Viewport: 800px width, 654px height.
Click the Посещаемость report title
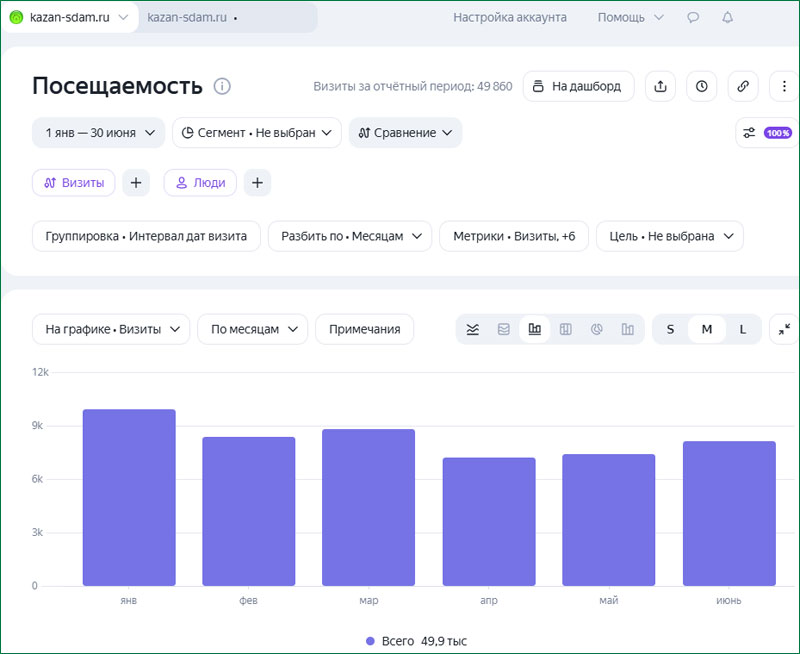point(117,86)
